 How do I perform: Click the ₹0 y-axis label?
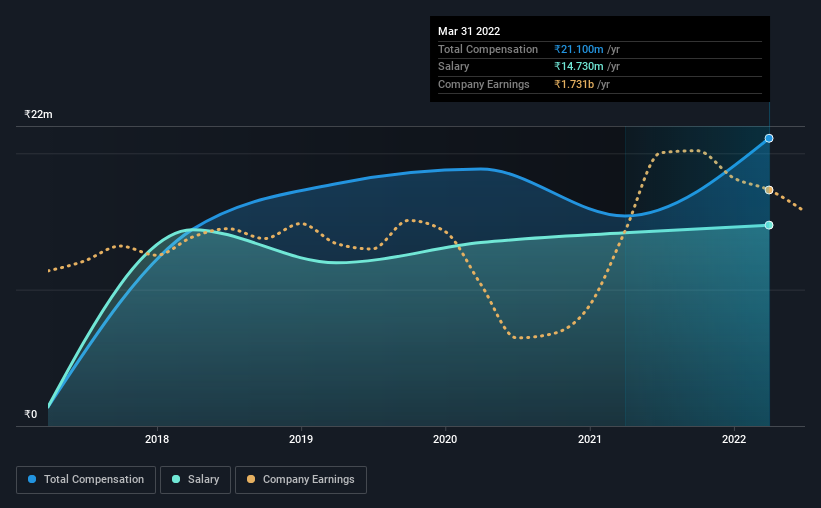pyautogui.click(x=30, y=414)
